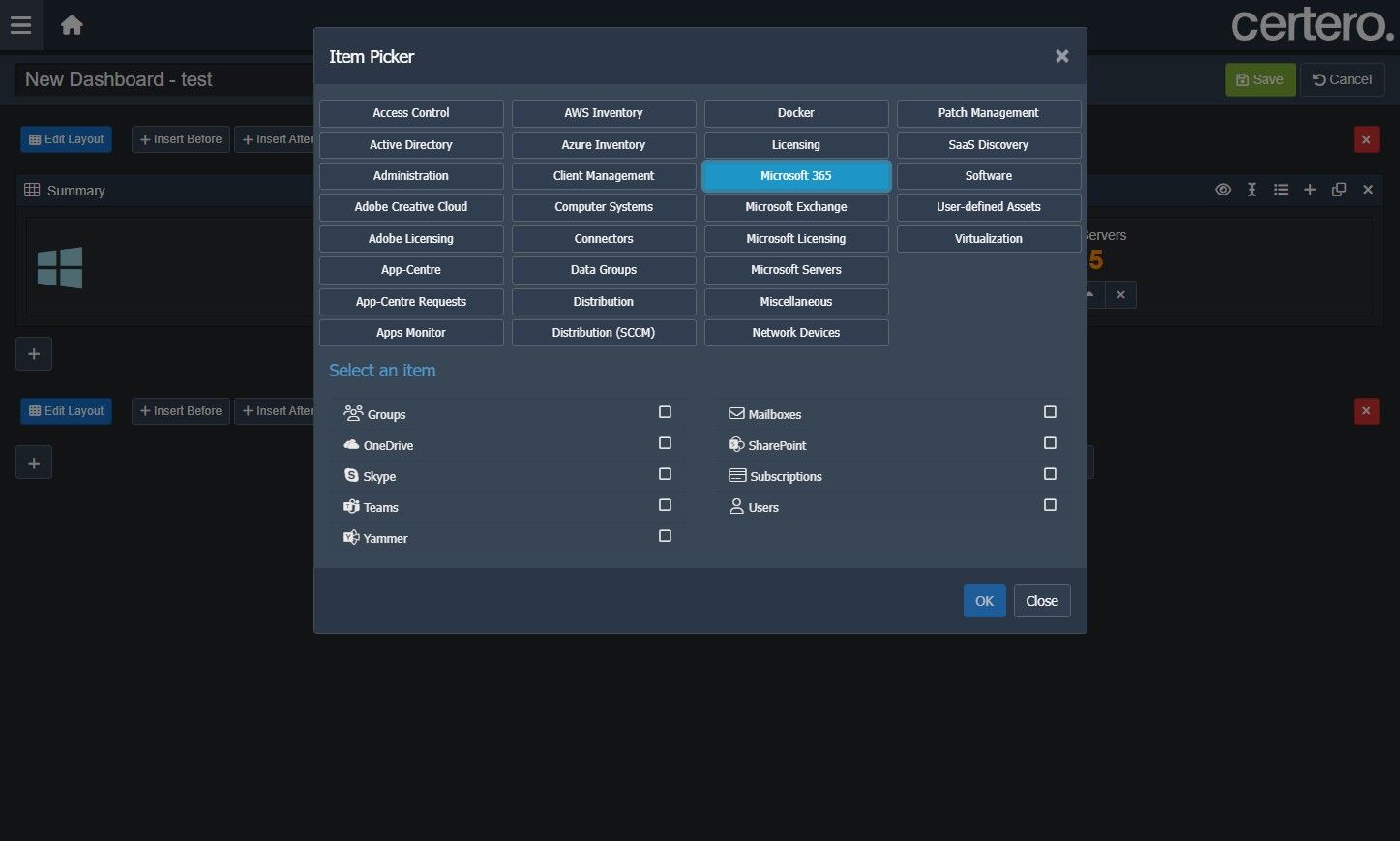Switch to the Computer Systems category
Screen dimensions: 1400x841
[603, 207]
